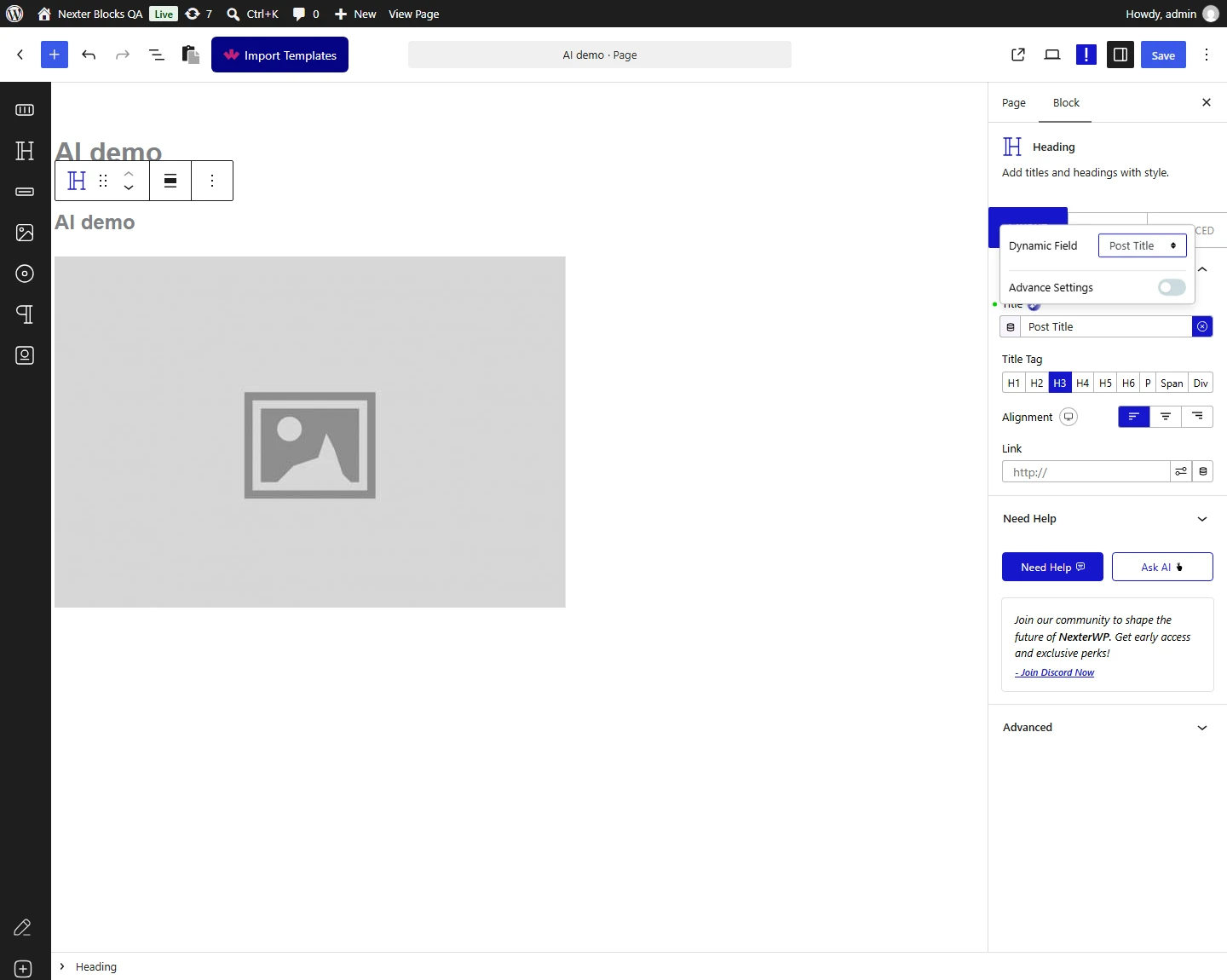This screenshot has height=980, width=1227.
Task: Open the Join Discord Now link
Action: (x=1055, y=672)
